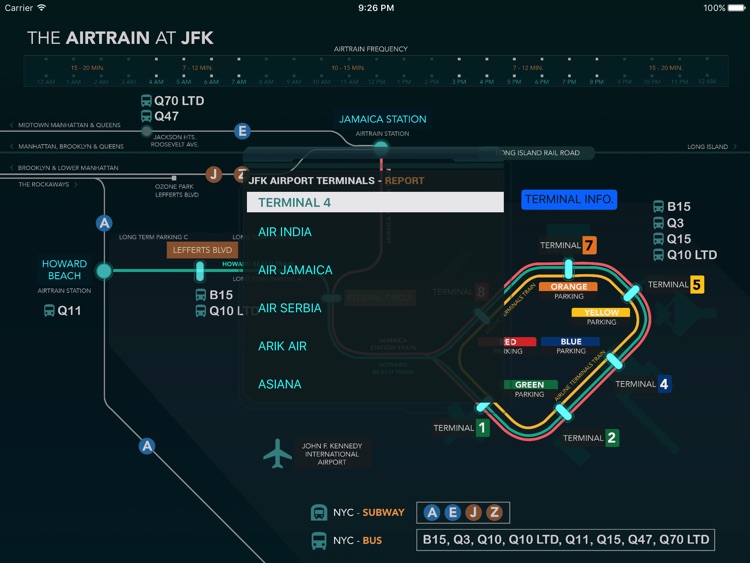
Task: Select the Jamaica Station node
Action: [381, 146]
